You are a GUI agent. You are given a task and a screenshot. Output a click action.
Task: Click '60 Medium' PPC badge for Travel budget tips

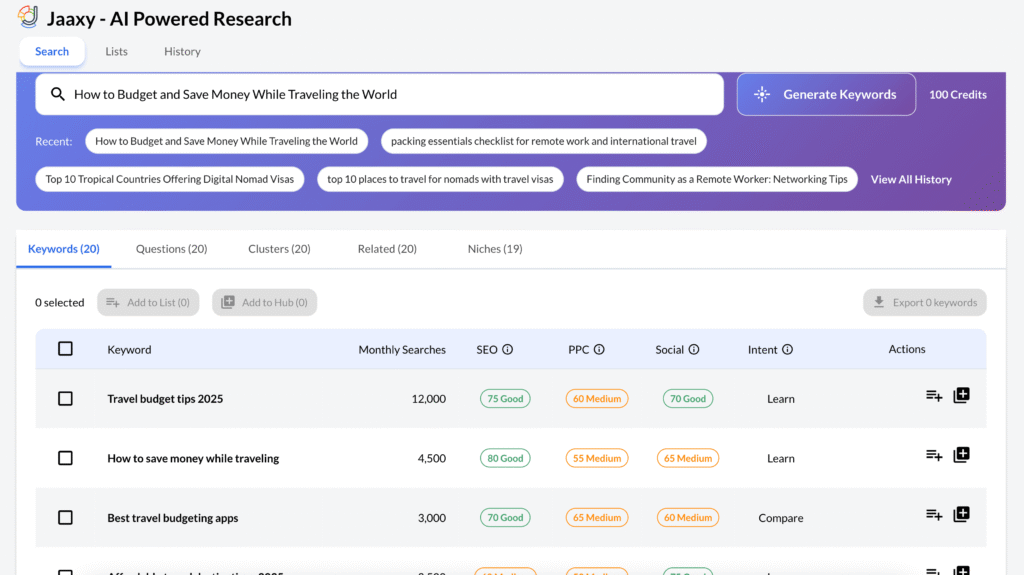[x=597, y=399]
